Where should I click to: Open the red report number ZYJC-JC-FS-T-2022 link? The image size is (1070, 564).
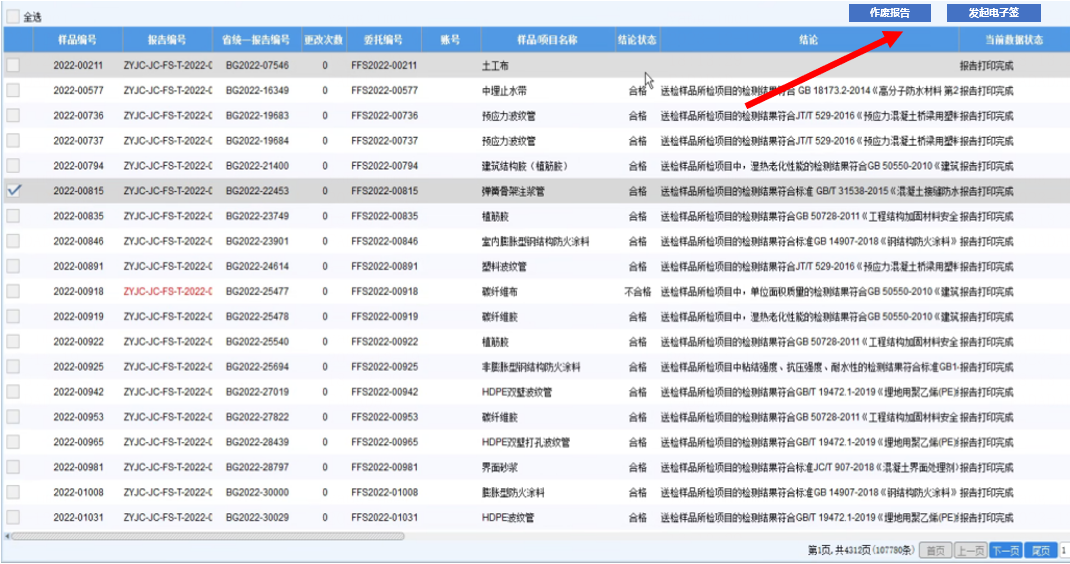[167, 291]
